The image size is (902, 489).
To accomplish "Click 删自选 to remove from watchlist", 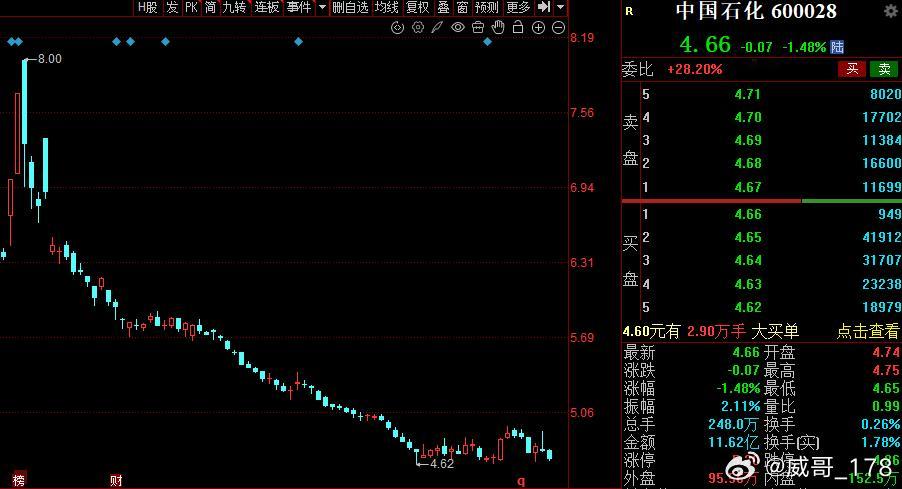I will tap(350, 7).
